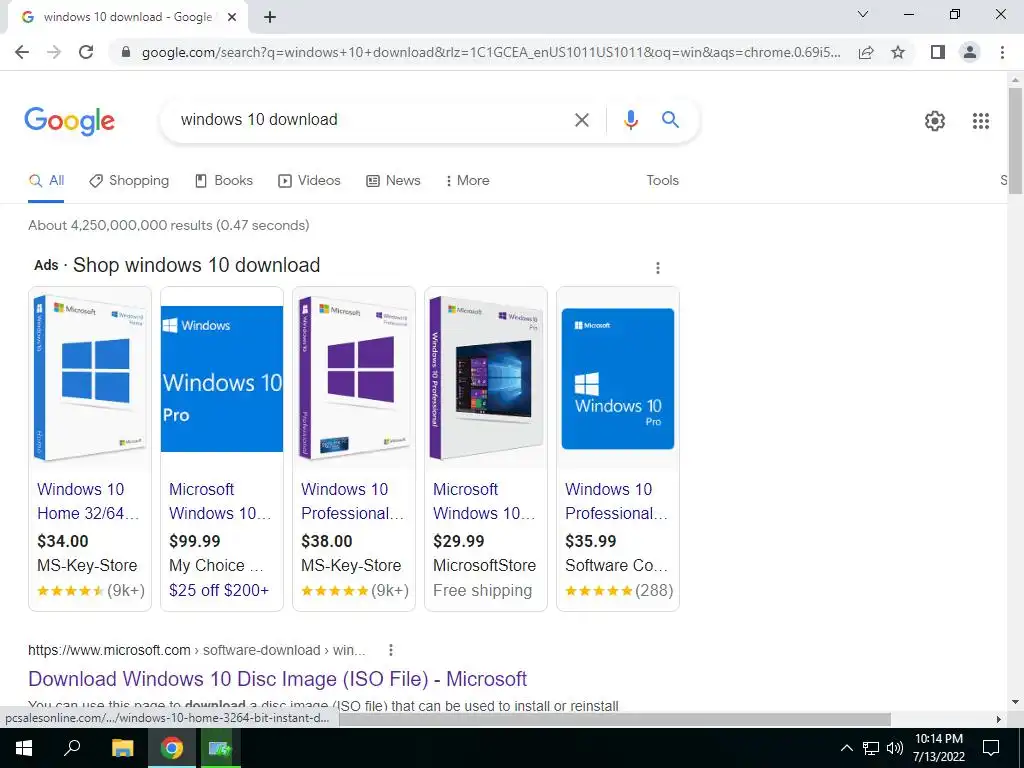Submit search with magnifying glass
Image resolution: width=1024 pixels, height=768 pixels.
[670, 120]
